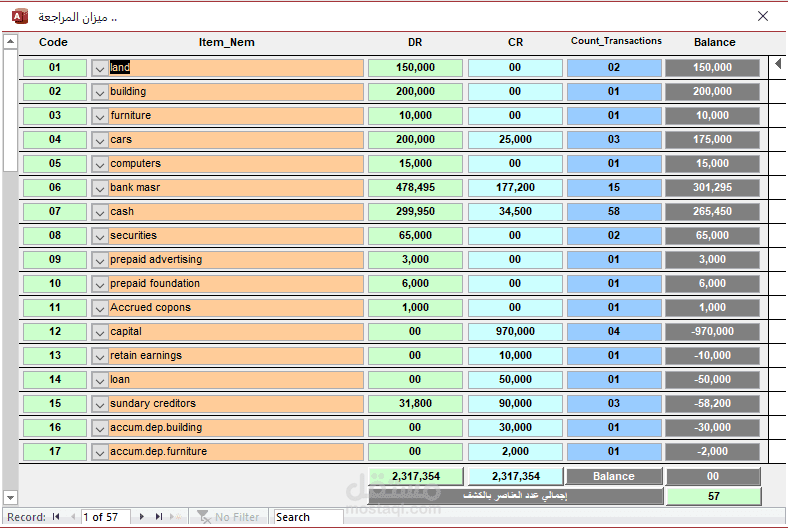This screenshot has height=528, width=788.
Task: Open the bank masr item dropdown
Action: [x=100, y=188]
